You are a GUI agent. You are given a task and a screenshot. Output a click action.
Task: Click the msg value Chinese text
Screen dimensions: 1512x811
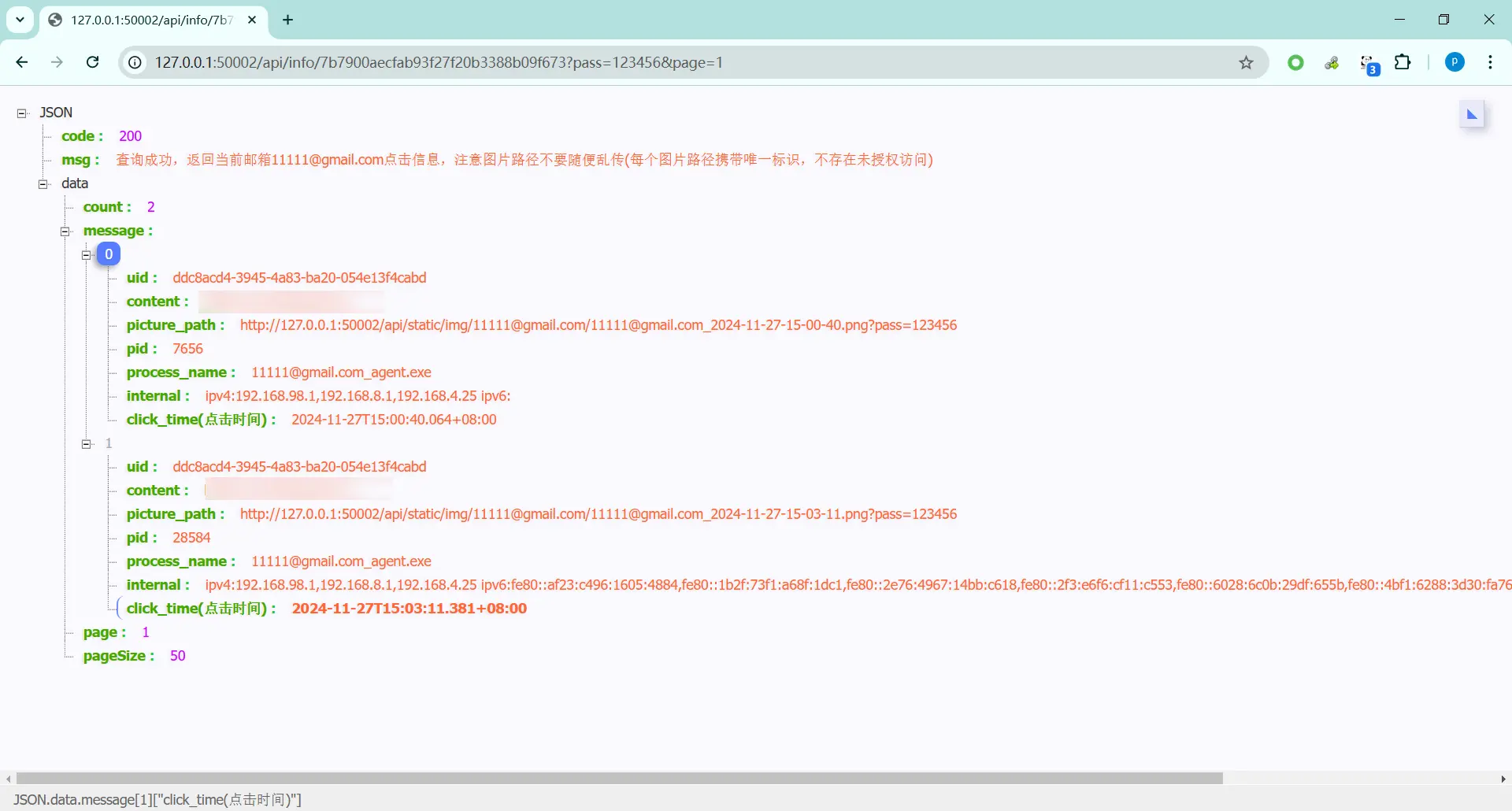[524, 160]
